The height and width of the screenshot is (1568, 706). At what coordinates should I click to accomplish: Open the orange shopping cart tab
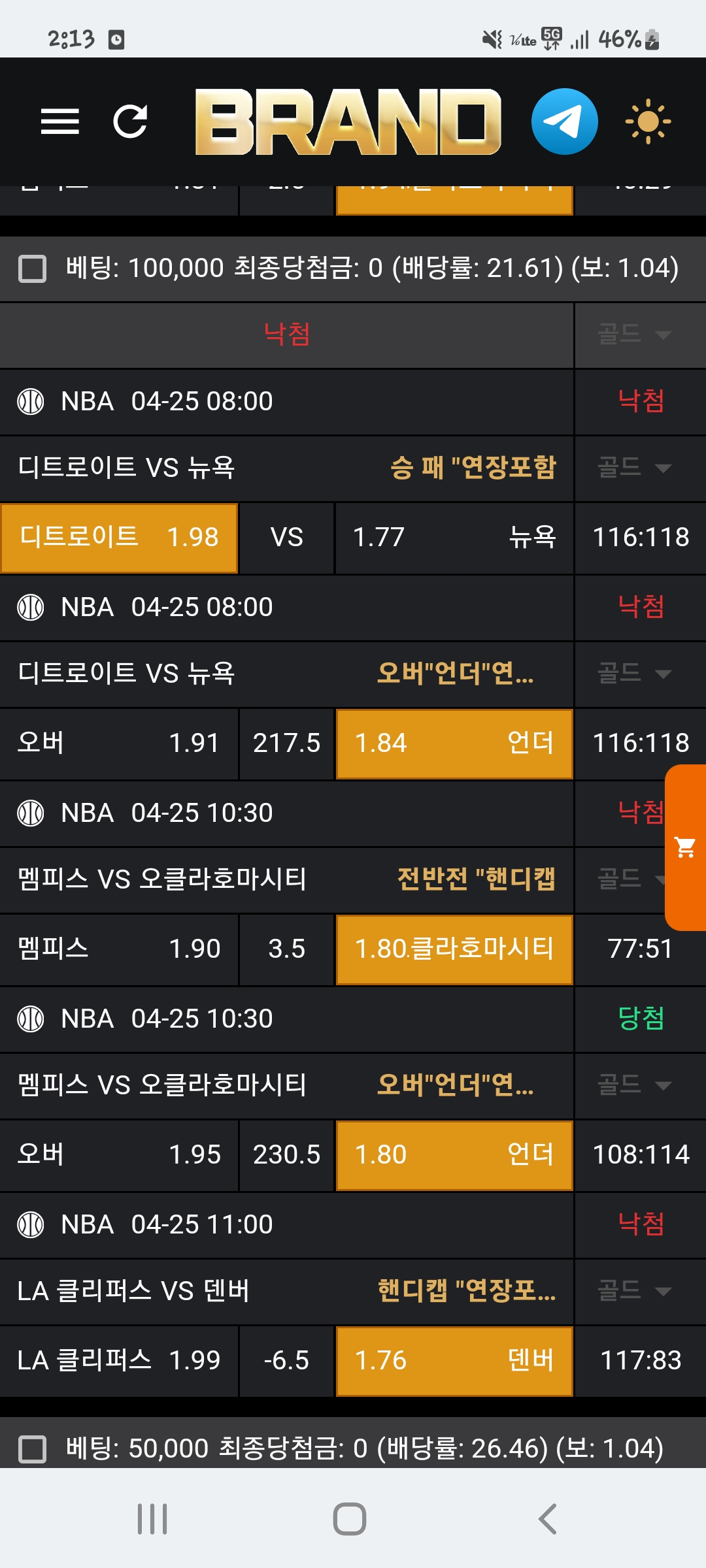pos(686,847)
